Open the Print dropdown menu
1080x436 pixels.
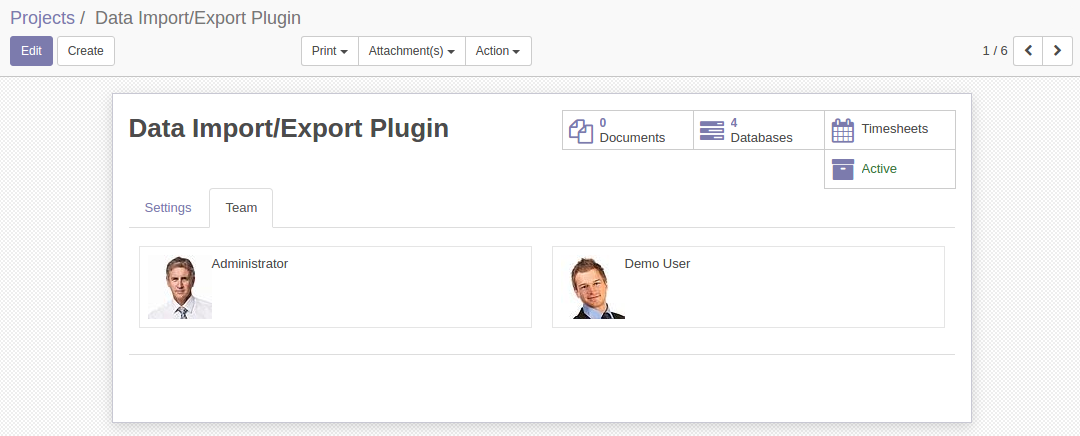pos(330,51)
